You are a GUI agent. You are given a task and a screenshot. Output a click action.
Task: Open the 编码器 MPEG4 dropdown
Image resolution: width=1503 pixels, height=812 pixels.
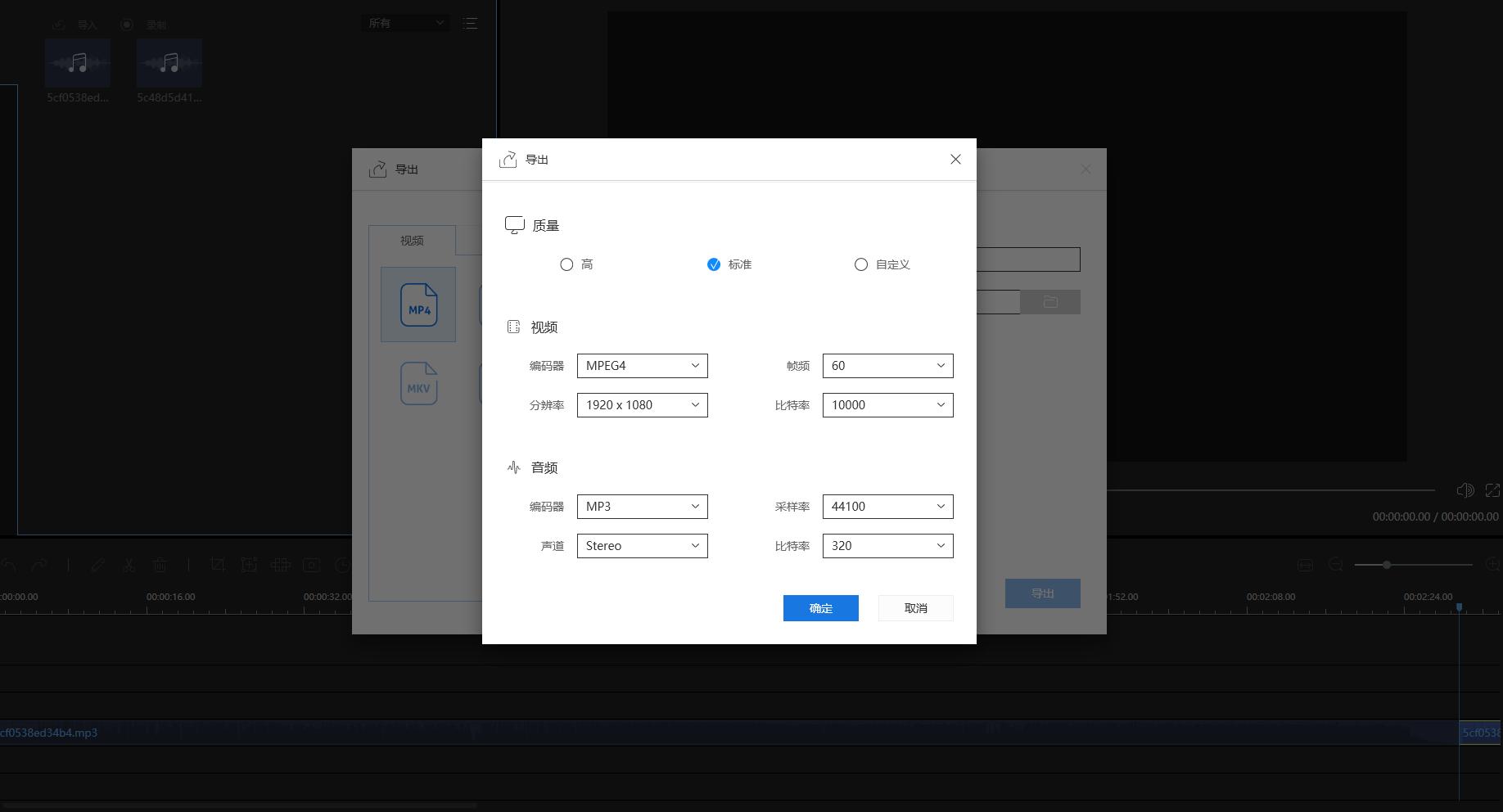[642, 365]
